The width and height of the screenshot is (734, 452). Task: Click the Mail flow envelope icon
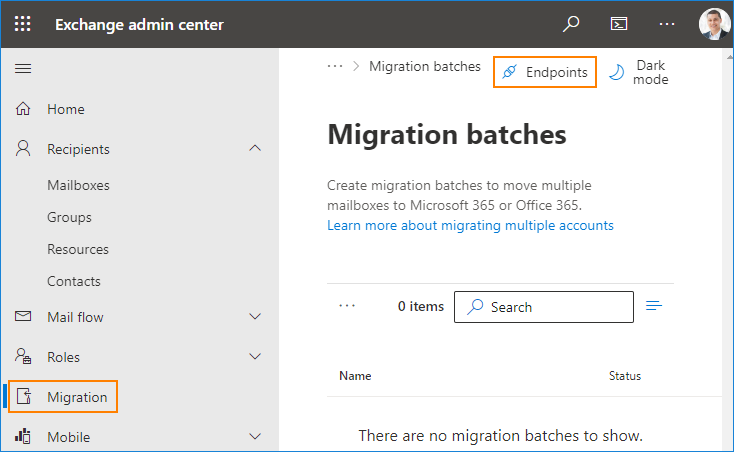23,316
